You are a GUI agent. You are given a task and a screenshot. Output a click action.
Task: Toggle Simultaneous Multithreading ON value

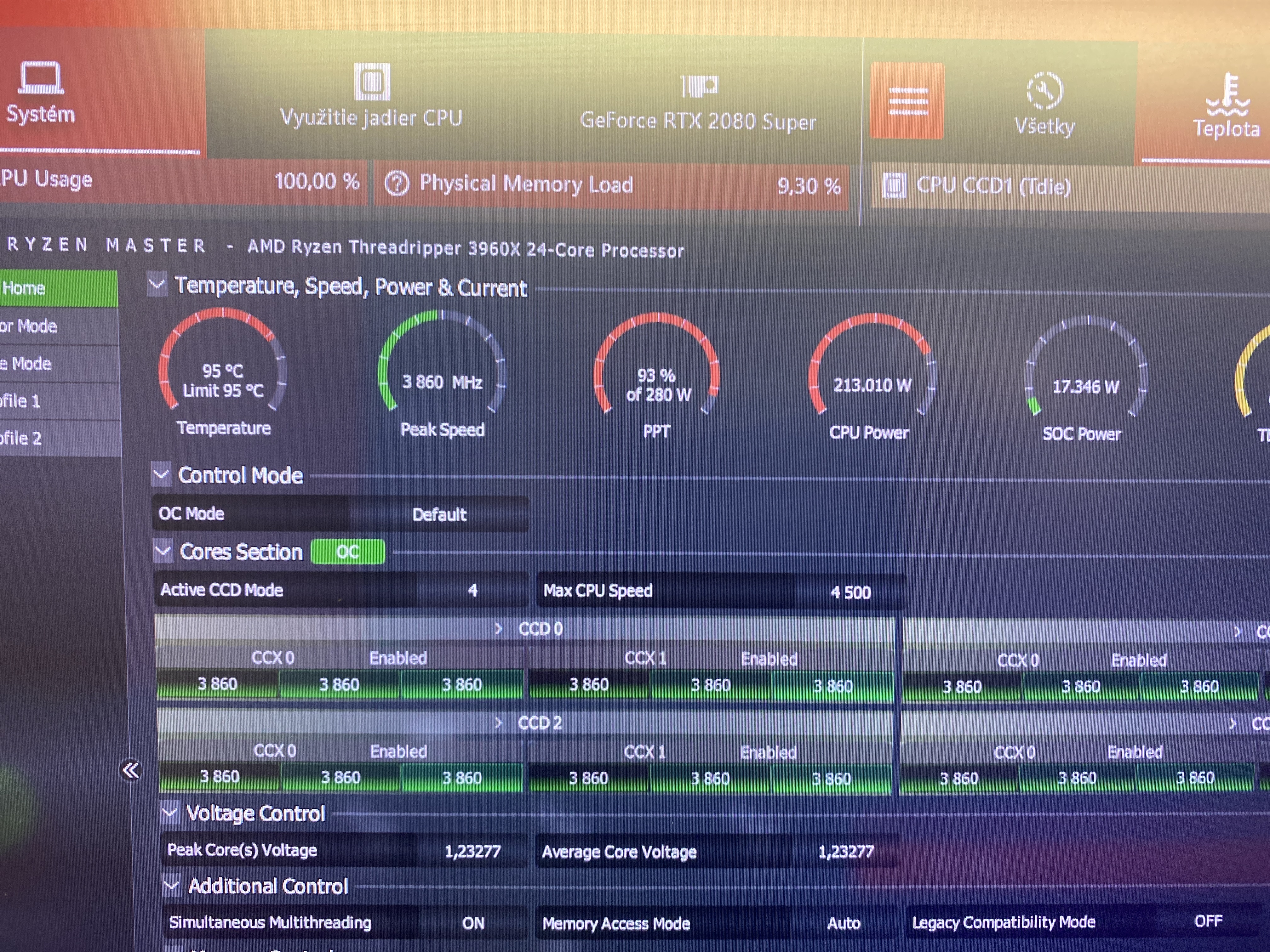coord(473,923)
